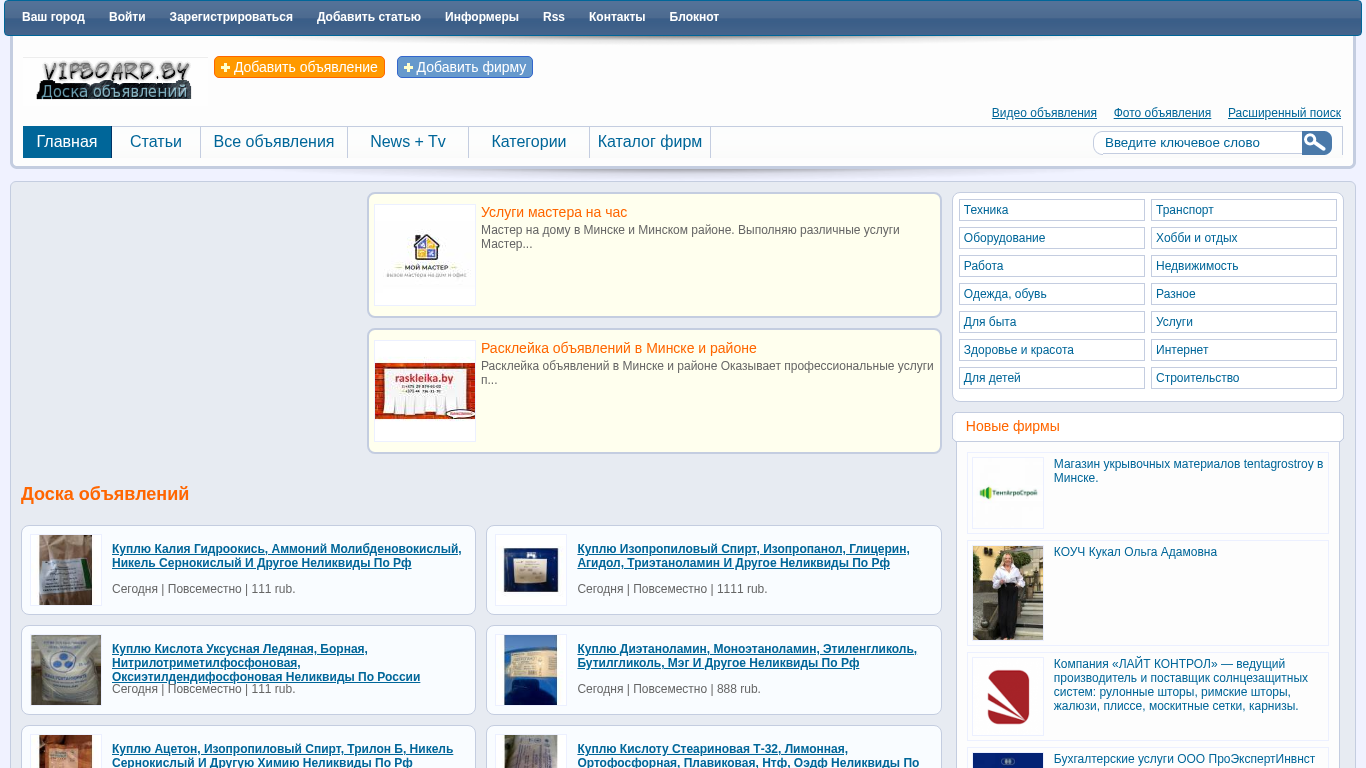Open ТентАгроСтрой company logo thumbnail

pyautogui.click(x=1008, y=493)
